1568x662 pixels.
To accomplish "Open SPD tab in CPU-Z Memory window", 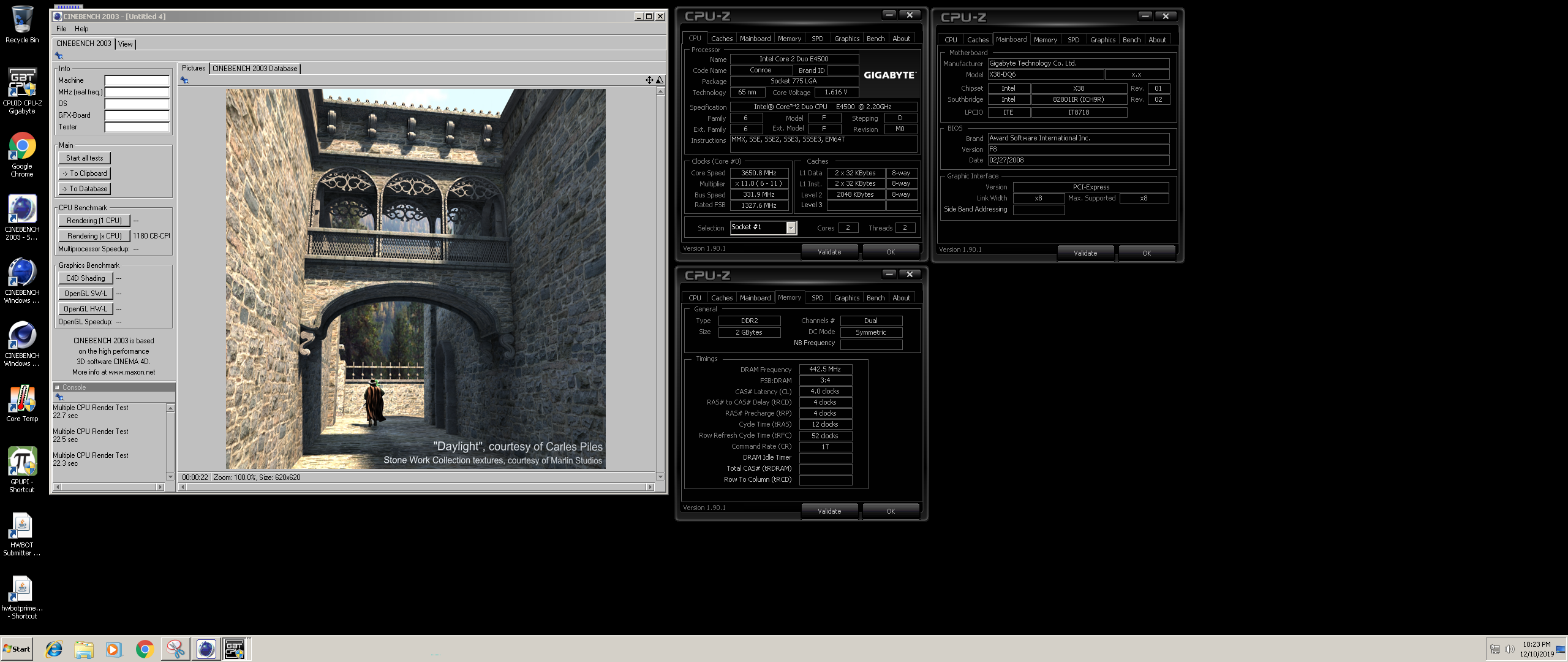I will pos(817,298).
